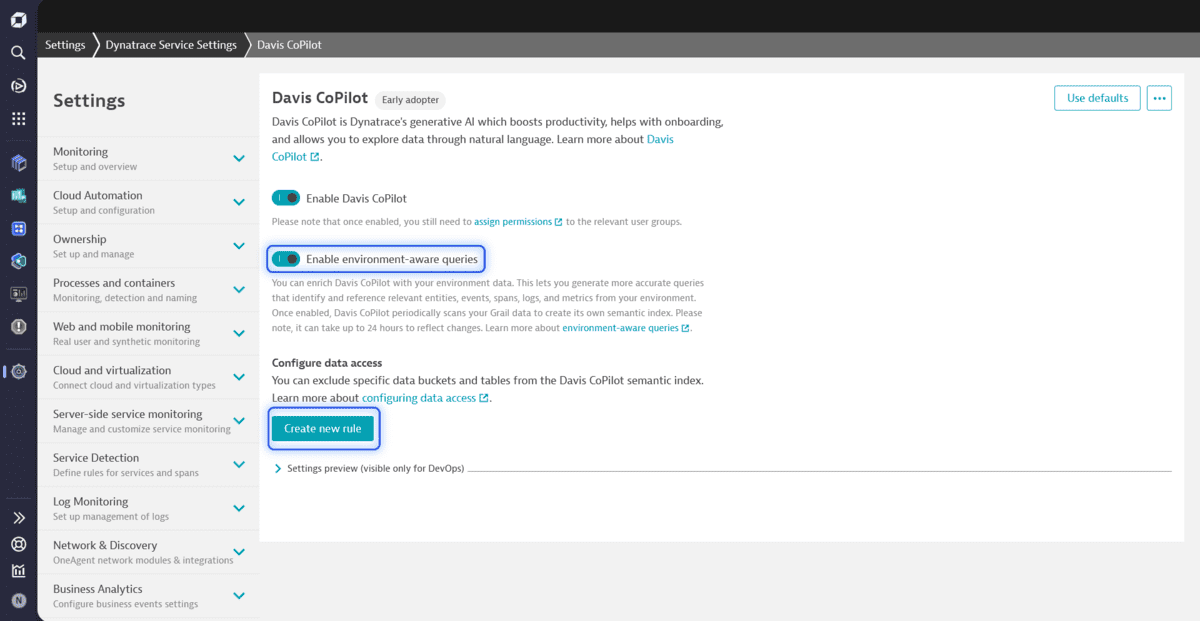Viewport: 1200px width, 621px height.
Task: Click the Create new rule button
Action: [323, 428]
